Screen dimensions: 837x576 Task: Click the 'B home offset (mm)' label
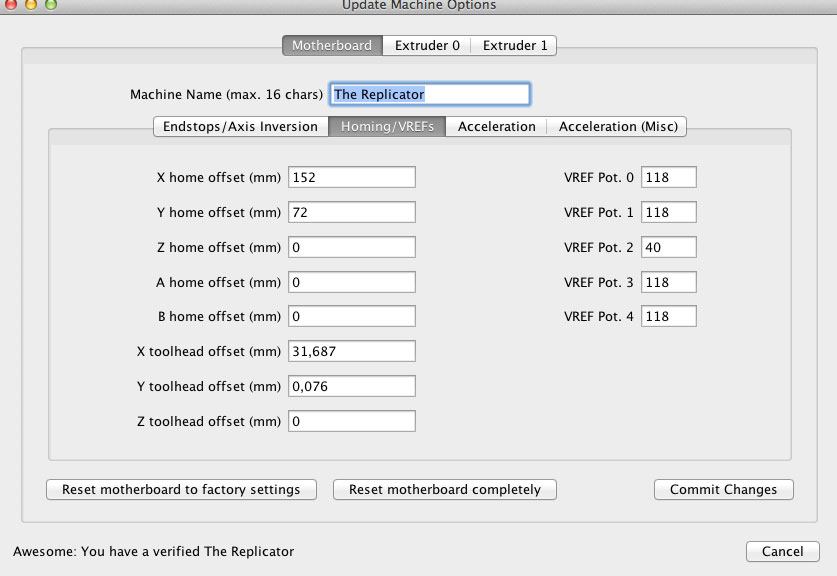point(219,317)
